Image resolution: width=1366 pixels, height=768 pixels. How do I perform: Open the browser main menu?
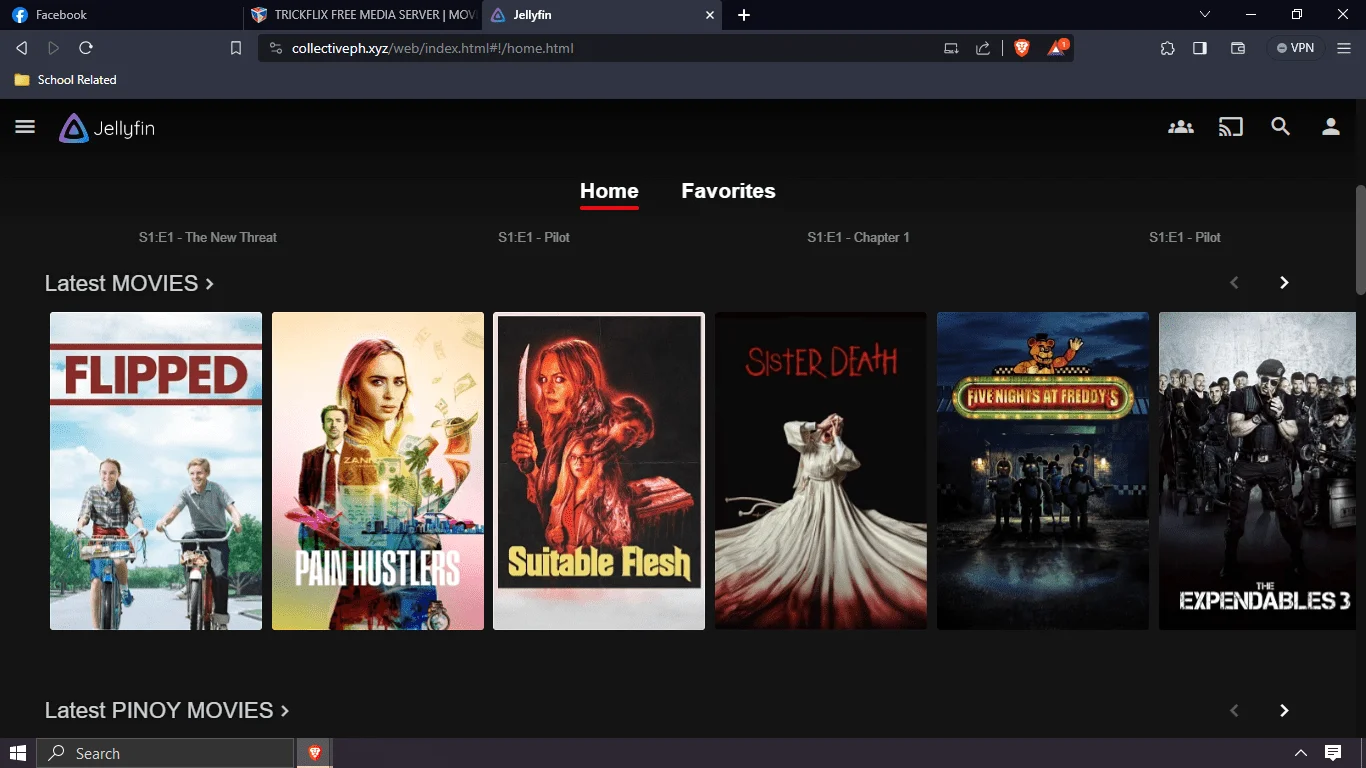(1345, 48)
